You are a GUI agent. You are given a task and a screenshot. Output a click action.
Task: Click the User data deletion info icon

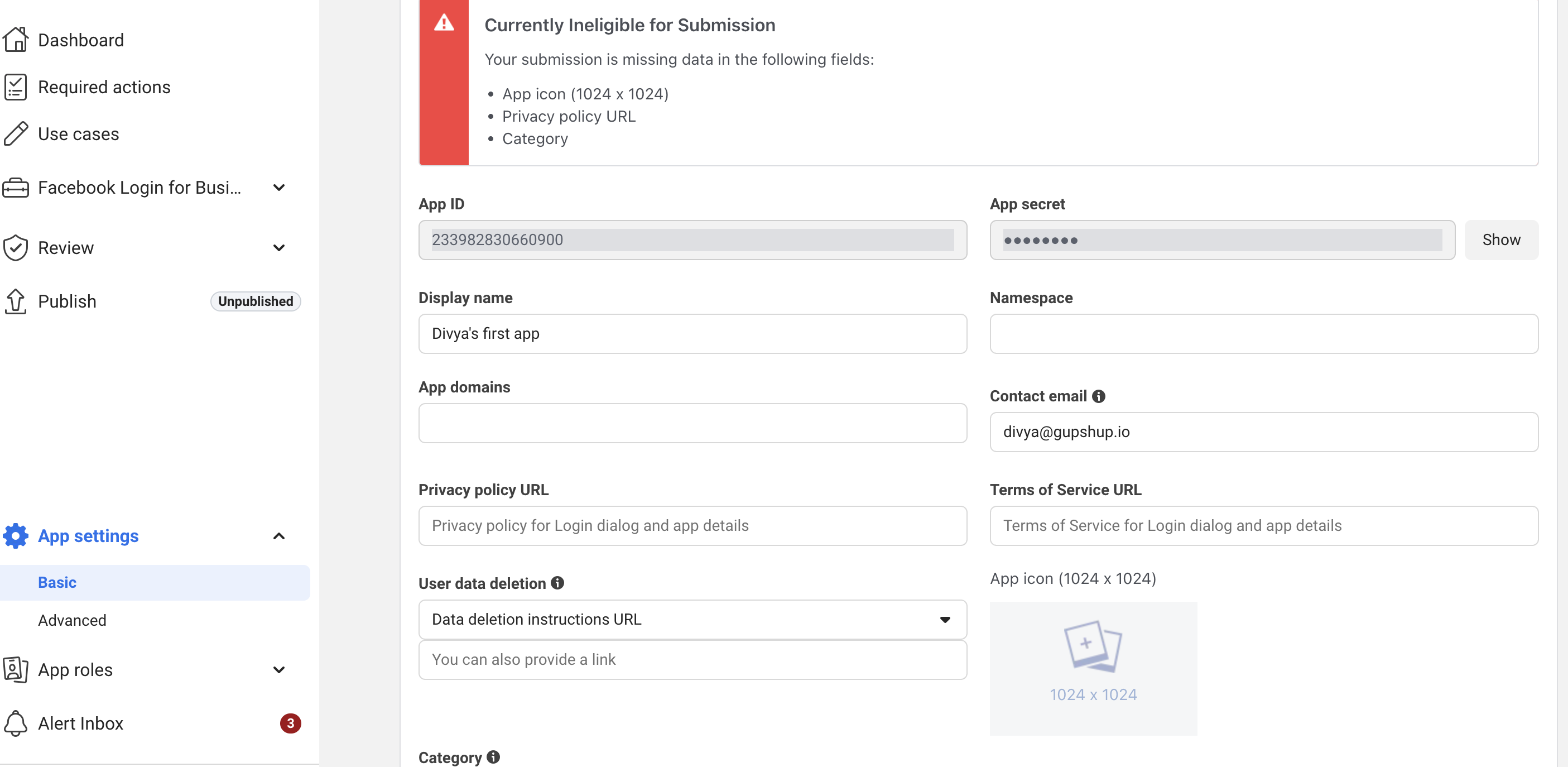pyautogui.click(x=557, y=583)
